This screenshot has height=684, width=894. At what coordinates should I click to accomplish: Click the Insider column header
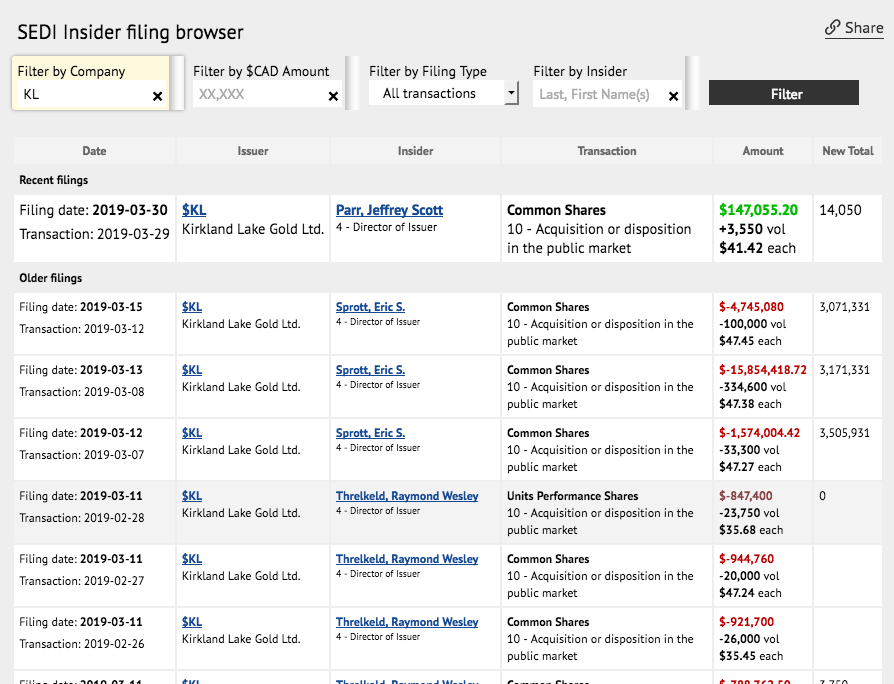point(415,151)
